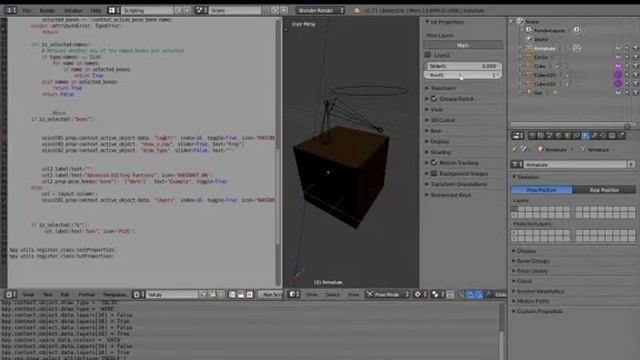Screen dimensions: 640x360
Task: Open the Bone properties tab icon
Action: pos(594,136)
